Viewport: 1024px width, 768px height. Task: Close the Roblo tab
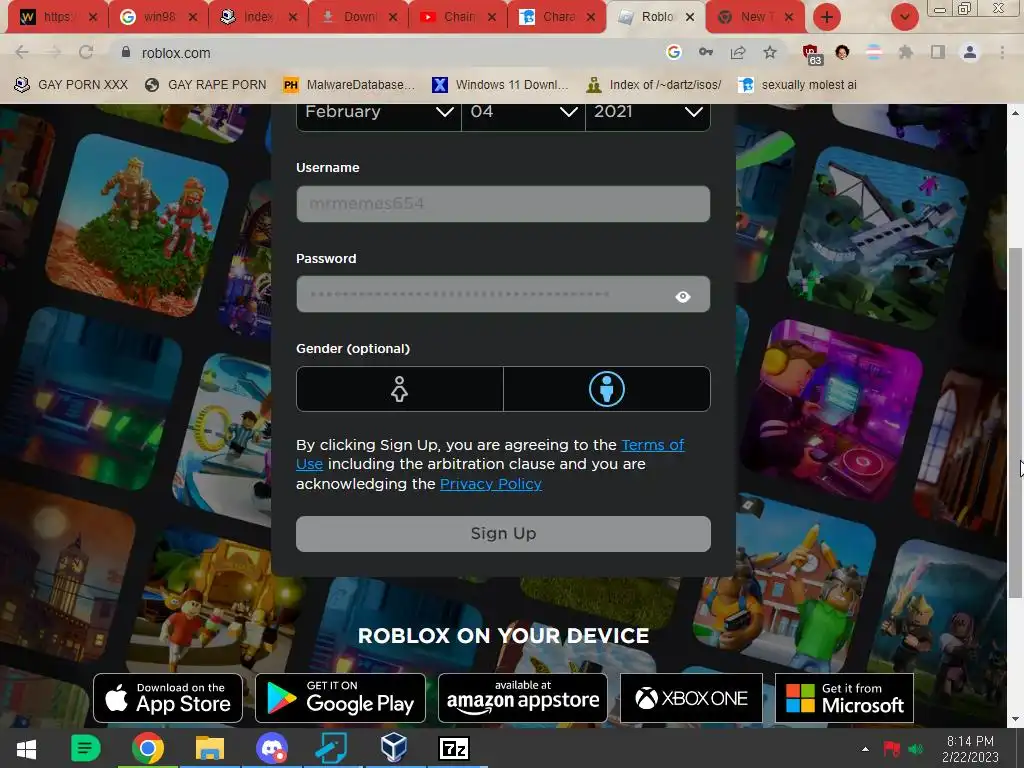[690, 17]
